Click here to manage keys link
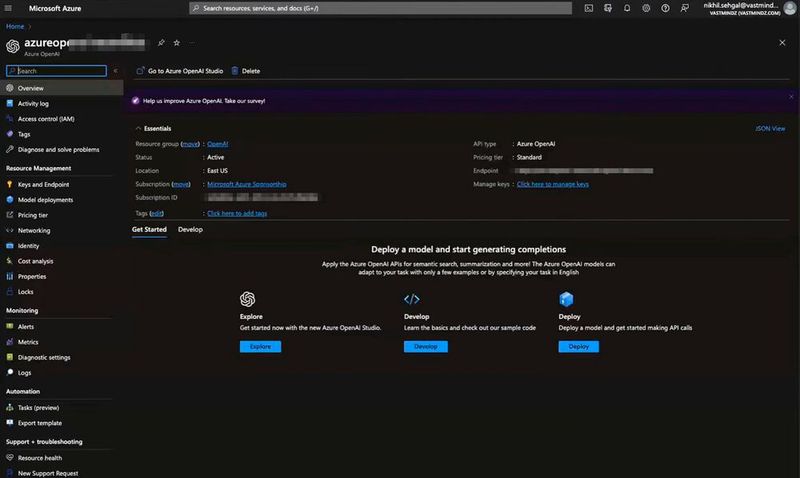This screenshot has width=800, height=478. (553, 184)
